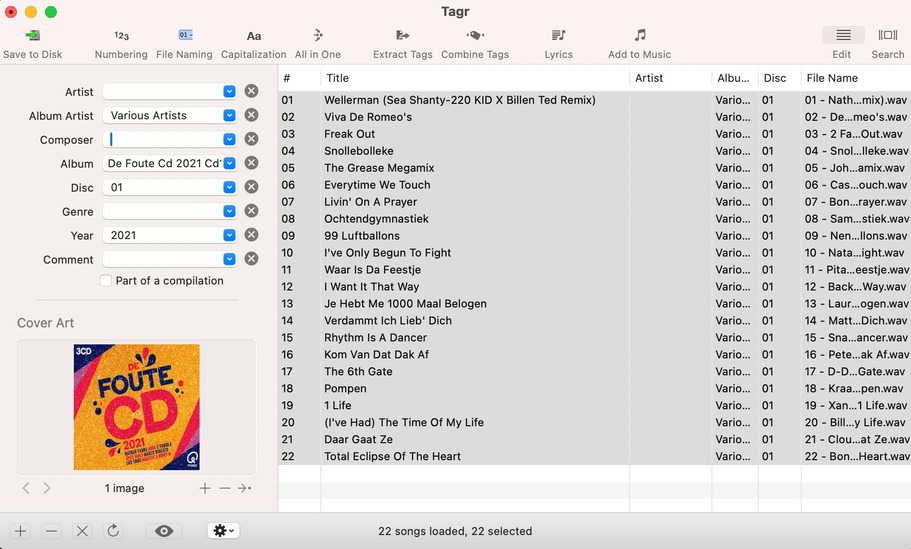Click the Save to Disk toolbar icon

point(33,35)
